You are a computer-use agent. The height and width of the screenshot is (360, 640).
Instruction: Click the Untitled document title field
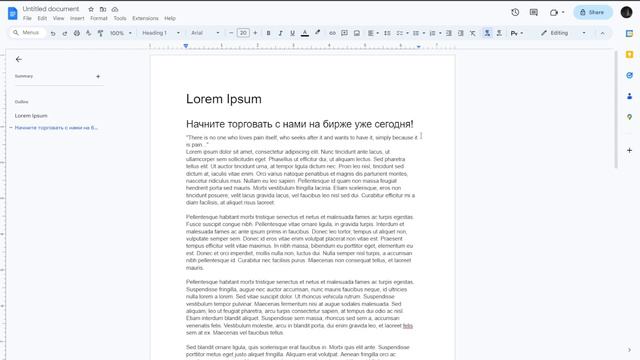coord(51,9)
